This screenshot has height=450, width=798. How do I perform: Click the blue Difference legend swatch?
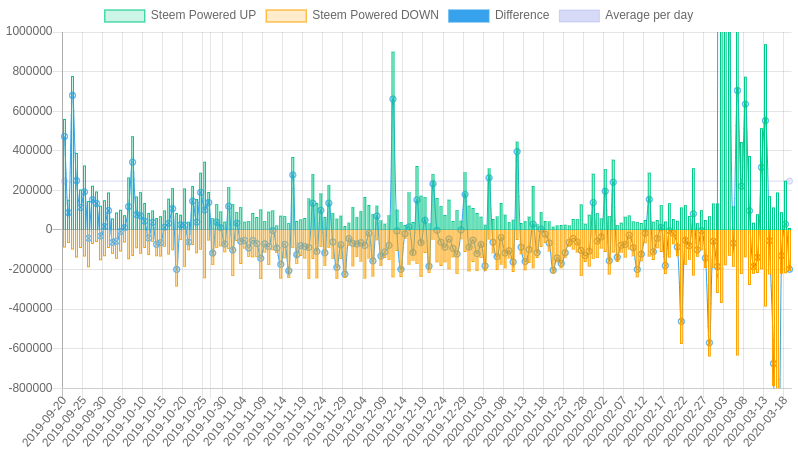[x=469, y=16]
